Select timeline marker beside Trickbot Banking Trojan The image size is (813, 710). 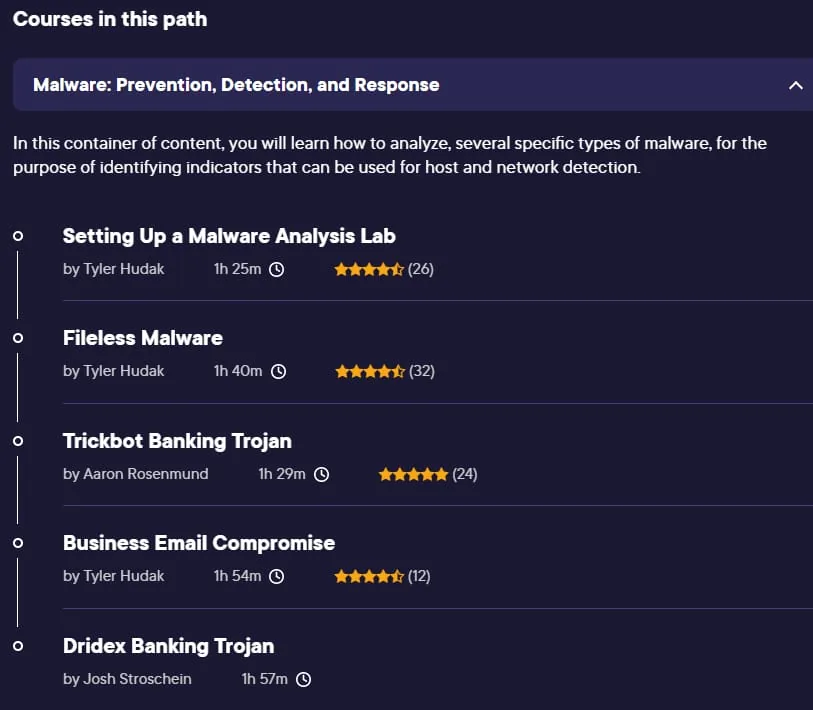click(x=18, y=441)
